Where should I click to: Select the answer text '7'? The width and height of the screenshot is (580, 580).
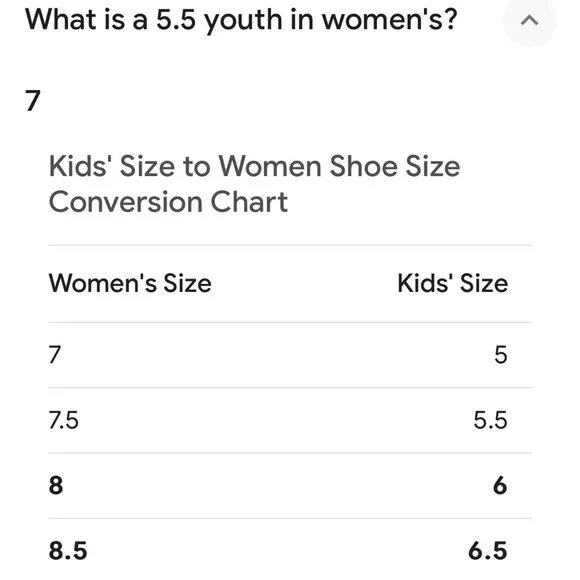[x=33, y=101]
